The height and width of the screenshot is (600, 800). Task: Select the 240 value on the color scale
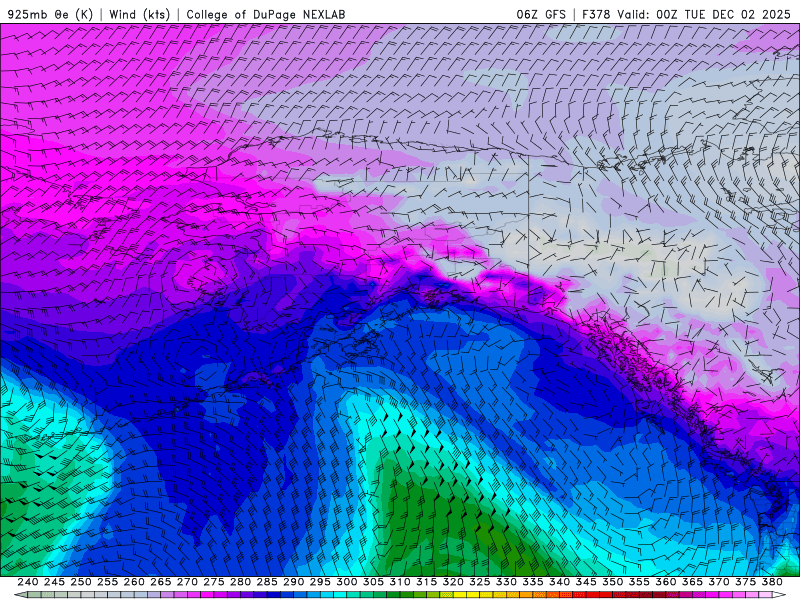click(x=28, y=582)
